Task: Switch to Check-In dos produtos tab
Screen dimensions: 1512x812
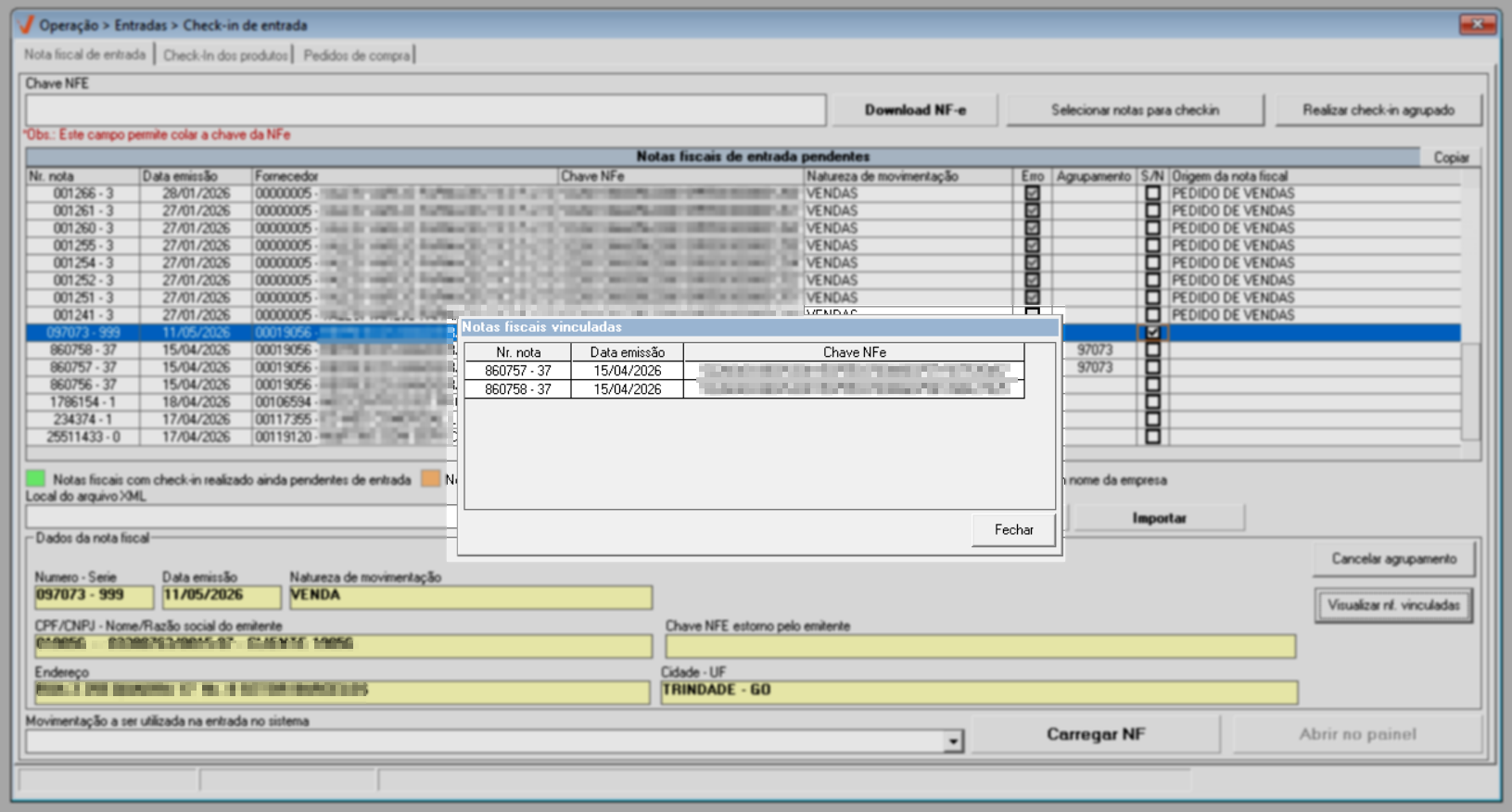Action: click(x=225, y=56)
